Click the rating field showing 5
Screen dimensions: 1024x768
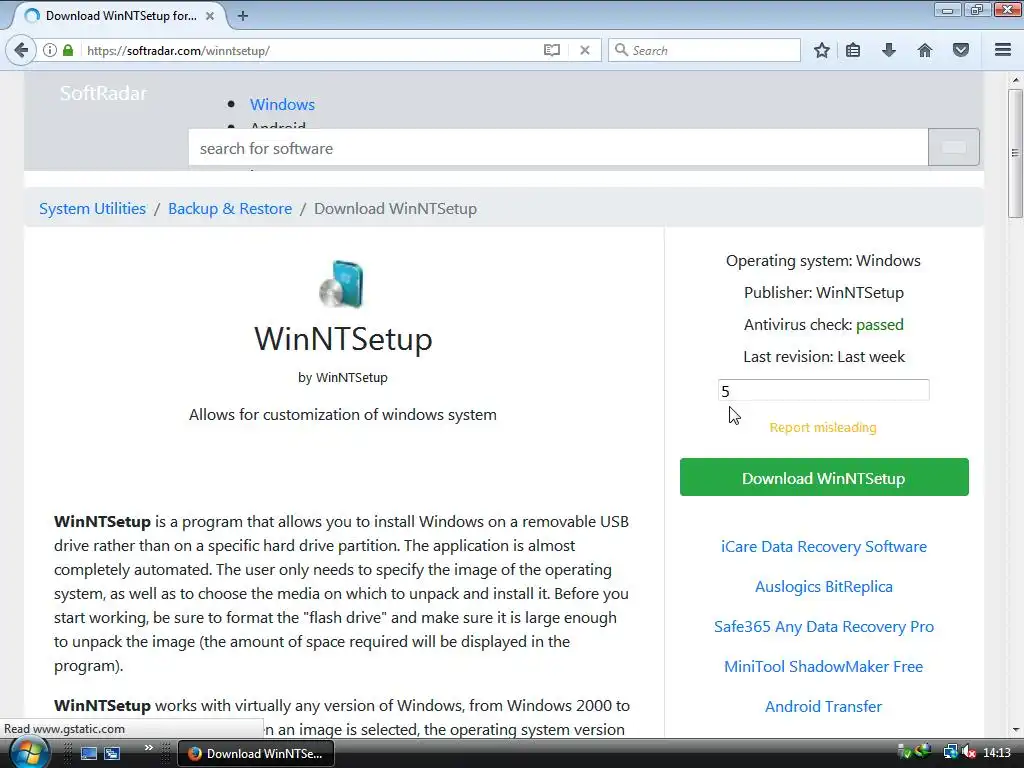coord(823,391)
